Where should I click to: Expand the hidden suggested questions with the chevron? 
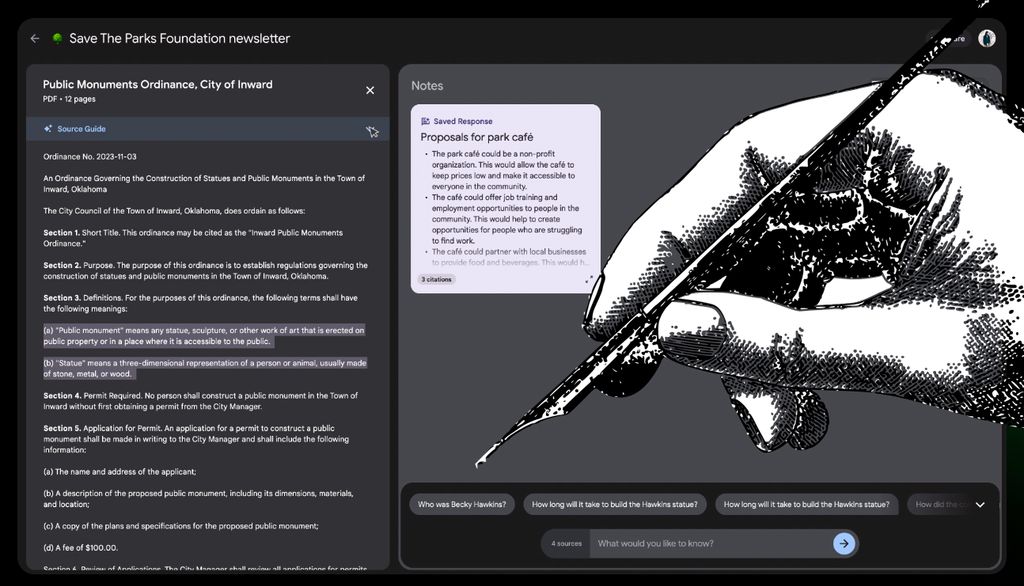pos(981,504)
